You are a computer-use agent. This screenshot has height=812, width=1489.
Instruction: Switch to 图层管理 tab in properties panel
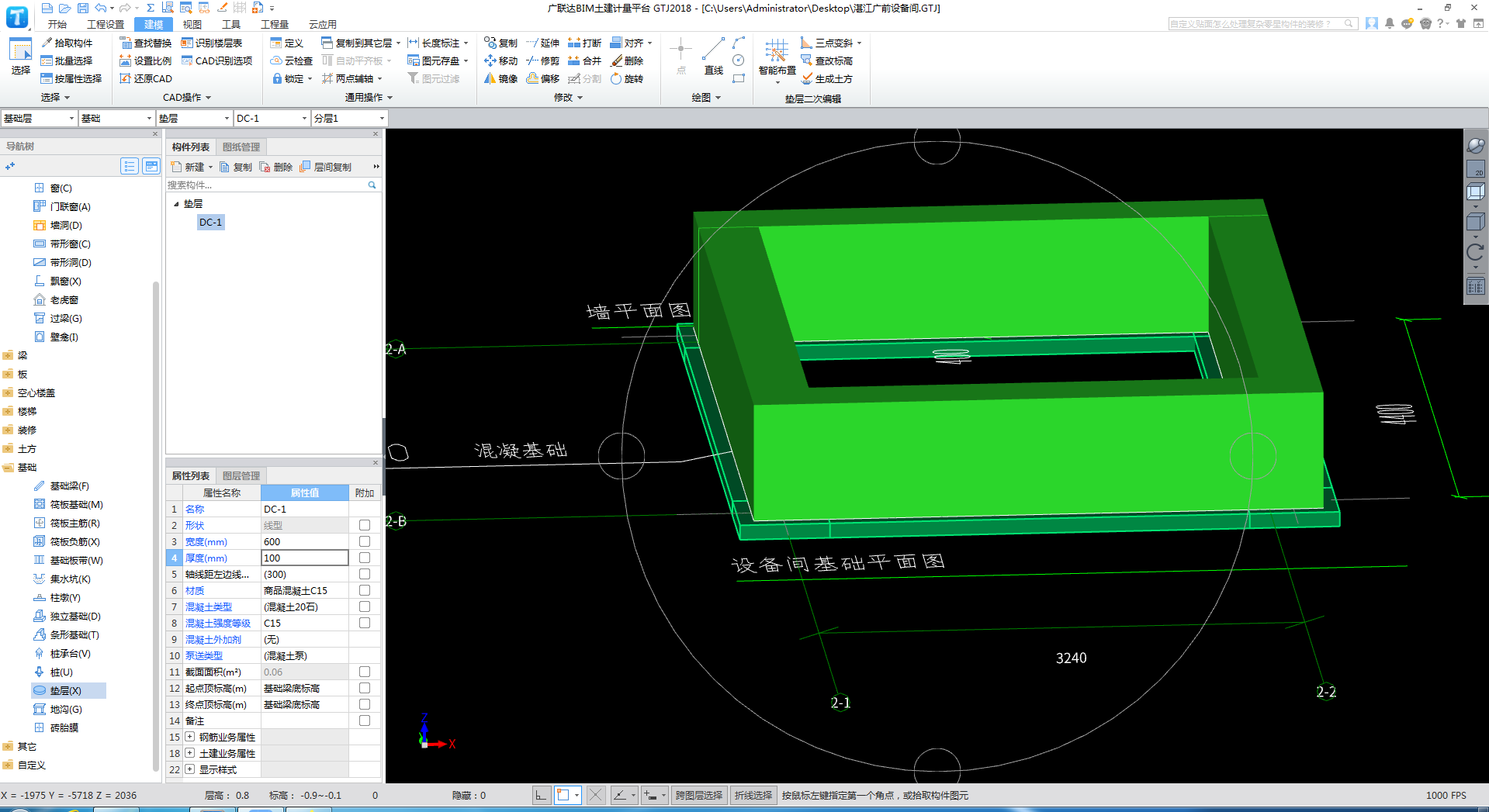[241, 475]
